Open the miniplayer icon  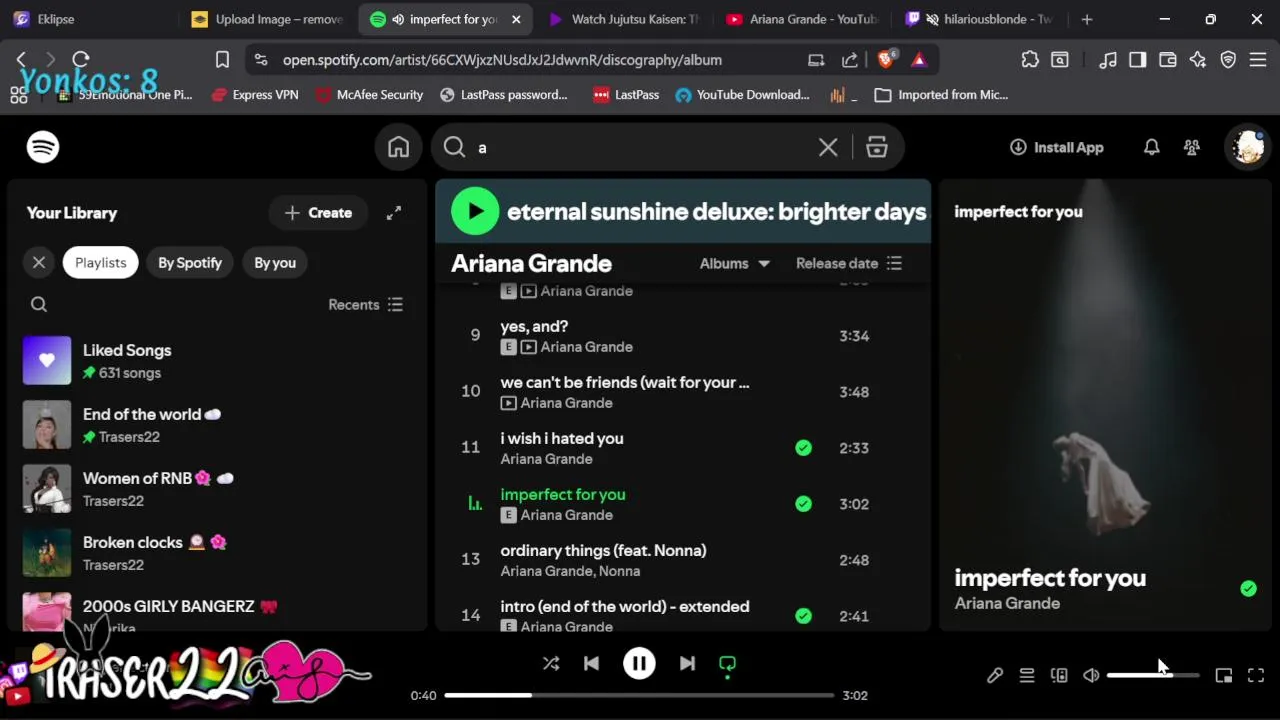(1223, 675)
